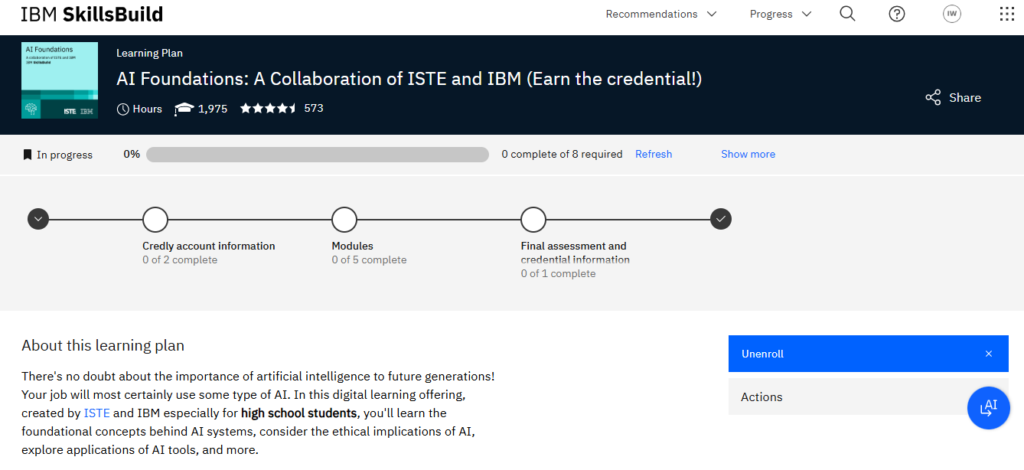Select the Modules step circle
The height and width of the screenshot is (470, 1024).
(x=344, y=219)
